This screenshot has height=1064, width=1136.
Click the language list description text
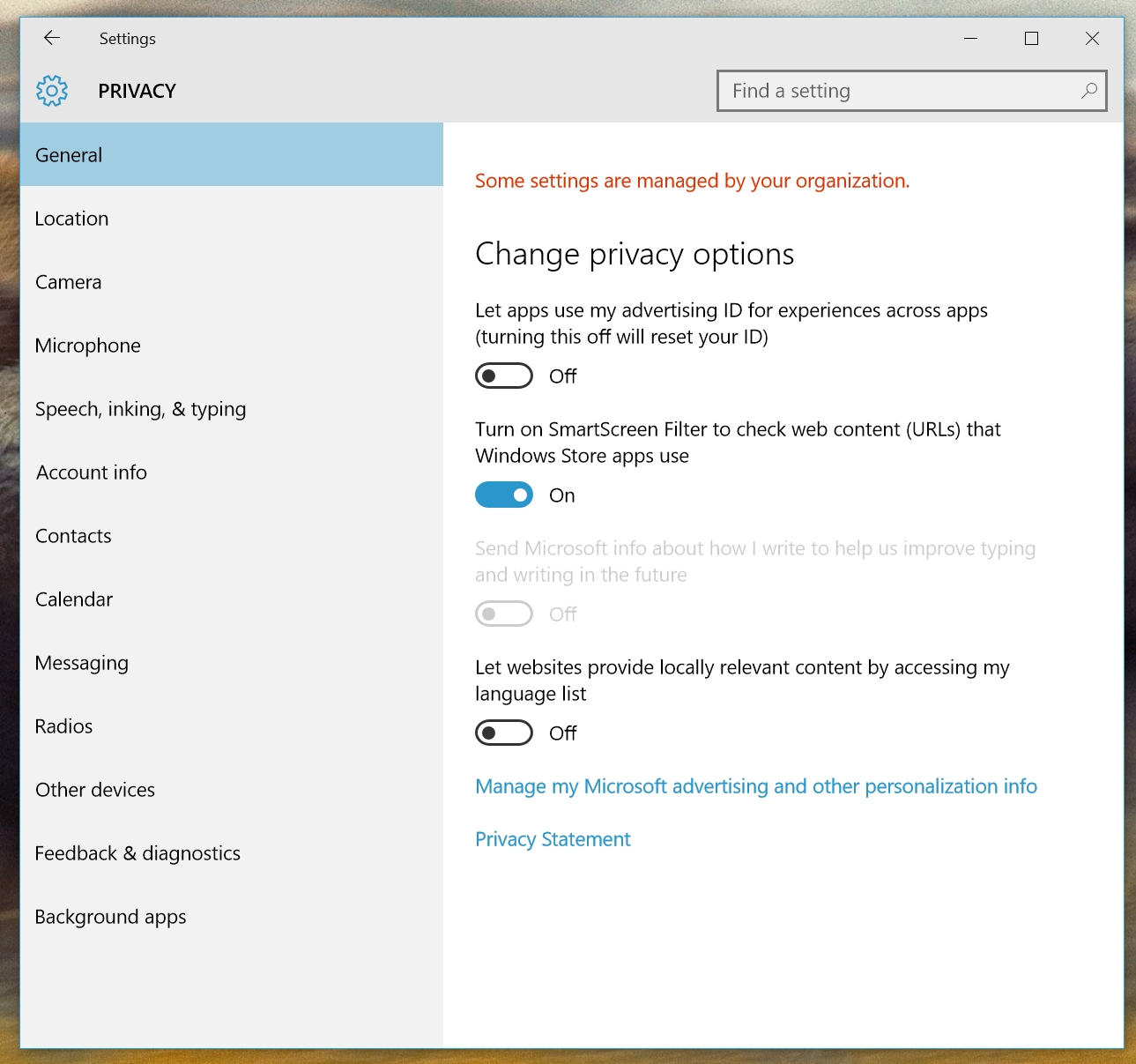click(742, 681)
